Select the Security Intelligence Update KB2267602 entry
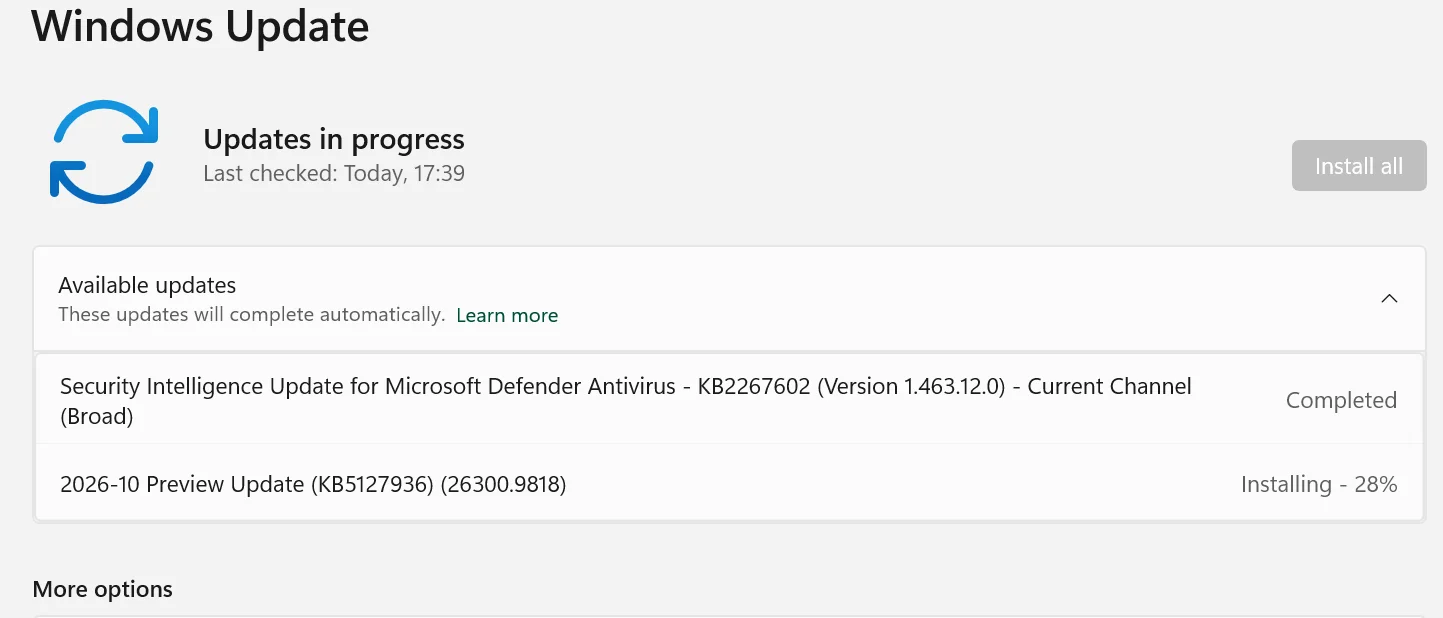This screenshot has width=1443, height=618. (x=729, y=400)
